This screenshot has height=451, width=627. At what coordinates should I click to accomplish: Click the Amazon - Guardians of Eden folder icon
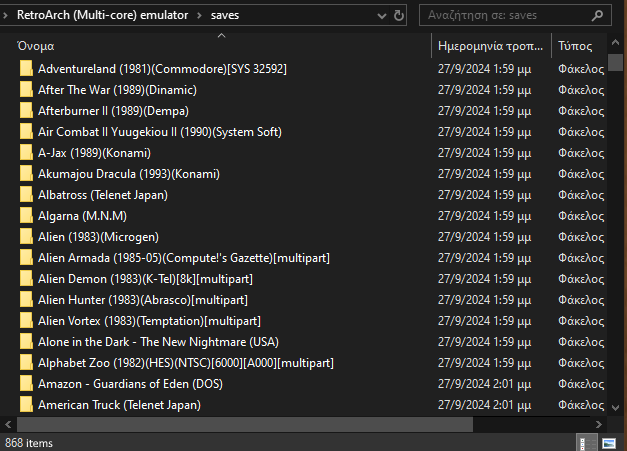pyautogui.click(x=26, y=383)
